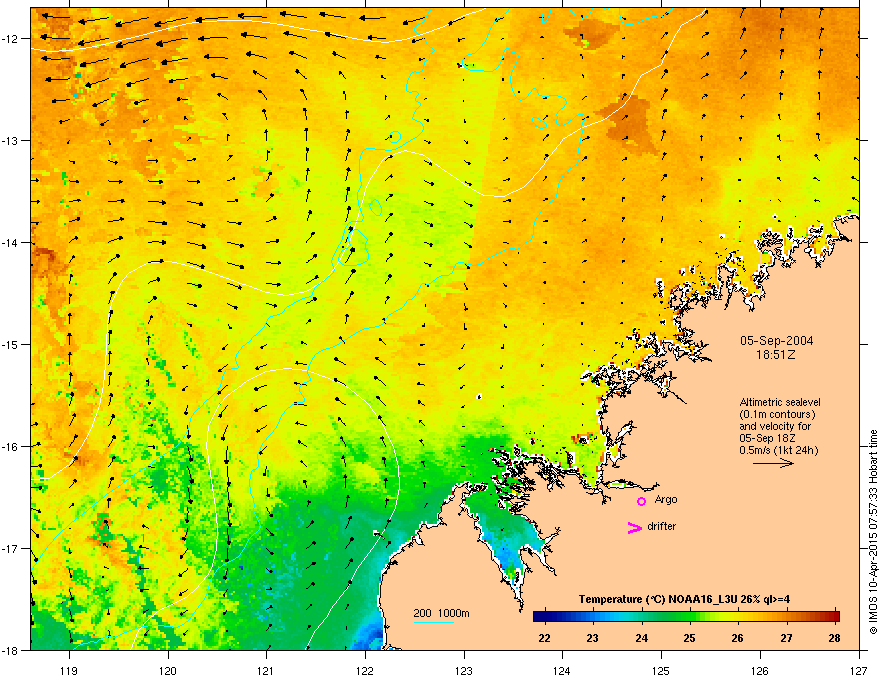Click the 'drifter' legend label

(662, 526)
